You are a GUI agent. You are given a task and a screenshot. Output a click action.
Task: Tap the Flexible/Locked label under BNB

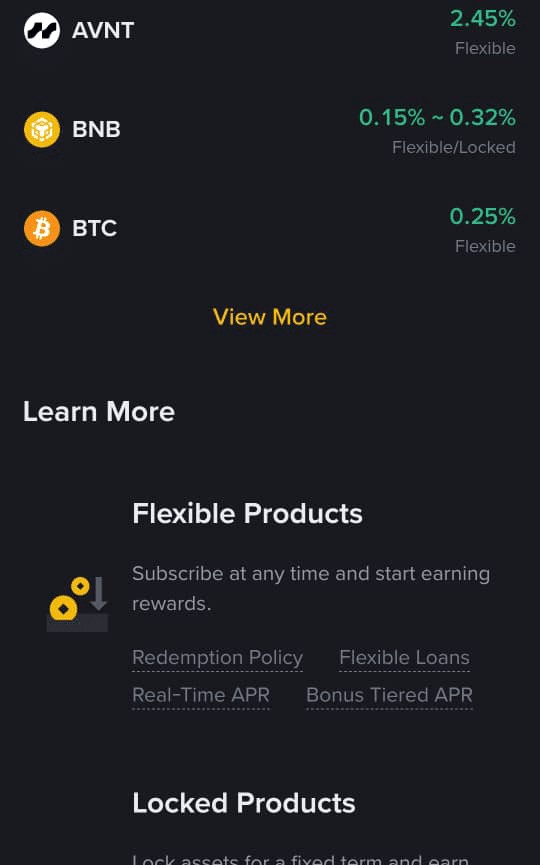point(454,147)
